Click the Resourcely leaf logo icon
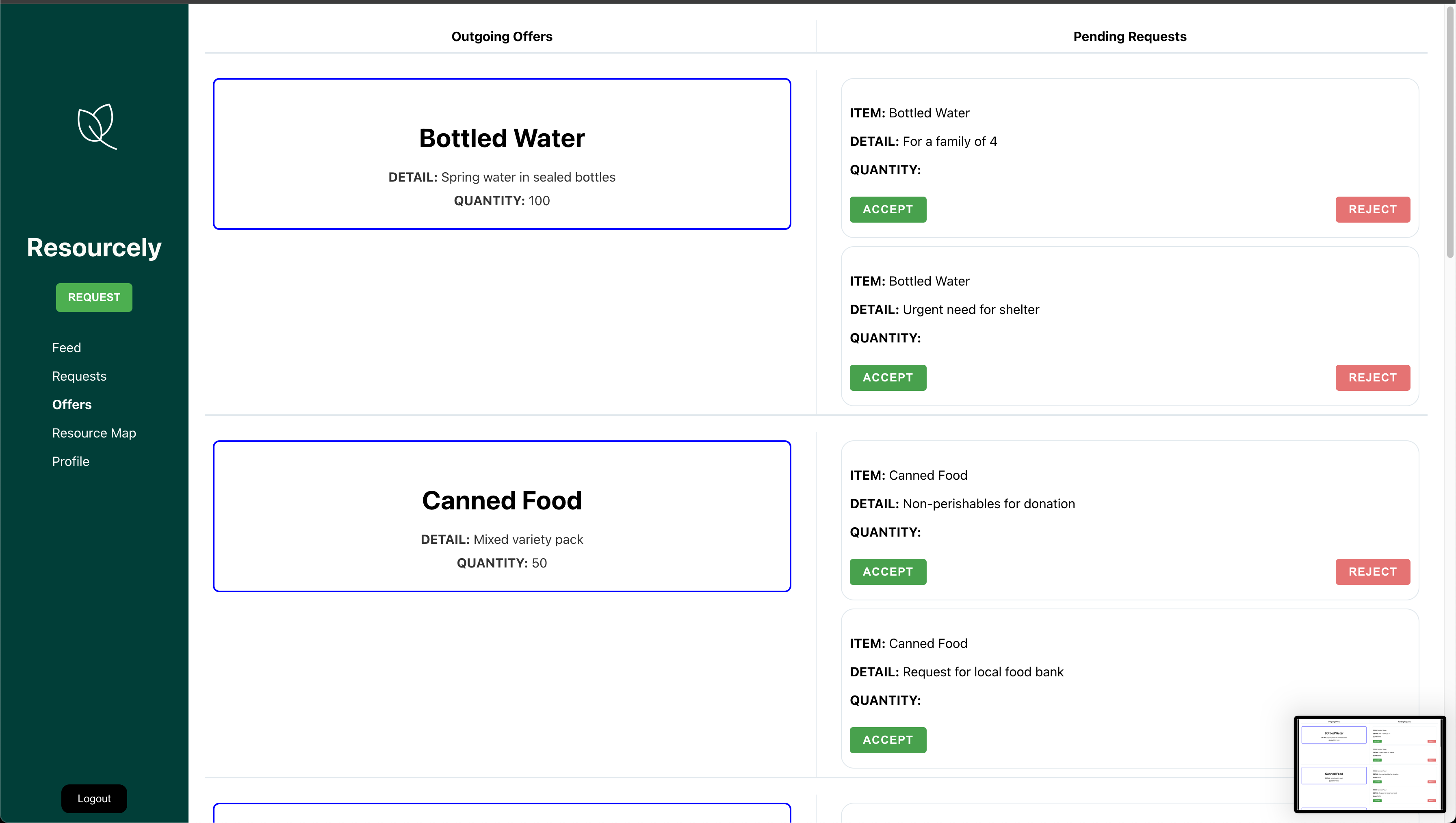 tap(97, 126)
